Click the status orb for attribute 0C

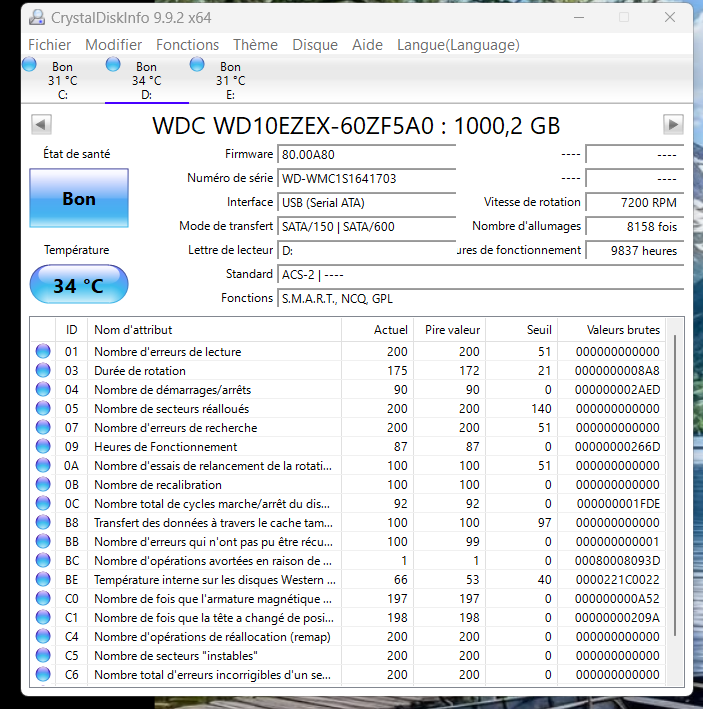point(43,503)
